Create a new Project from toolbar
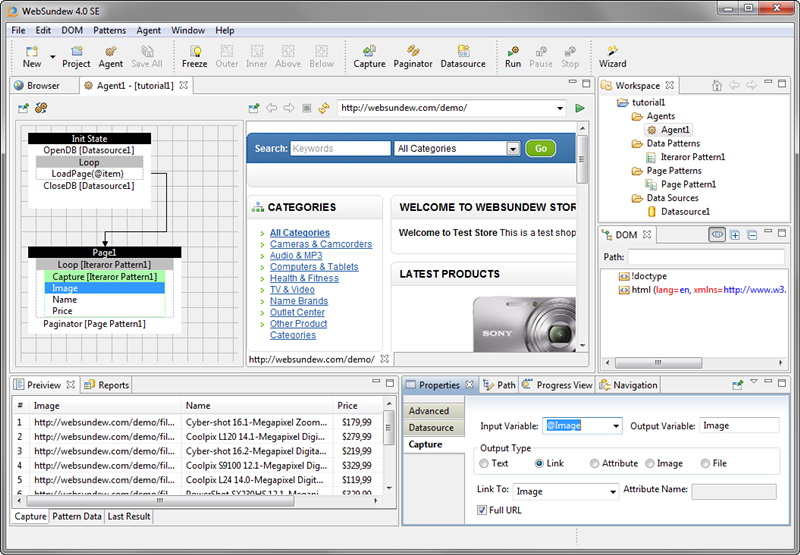 point(76,55)
